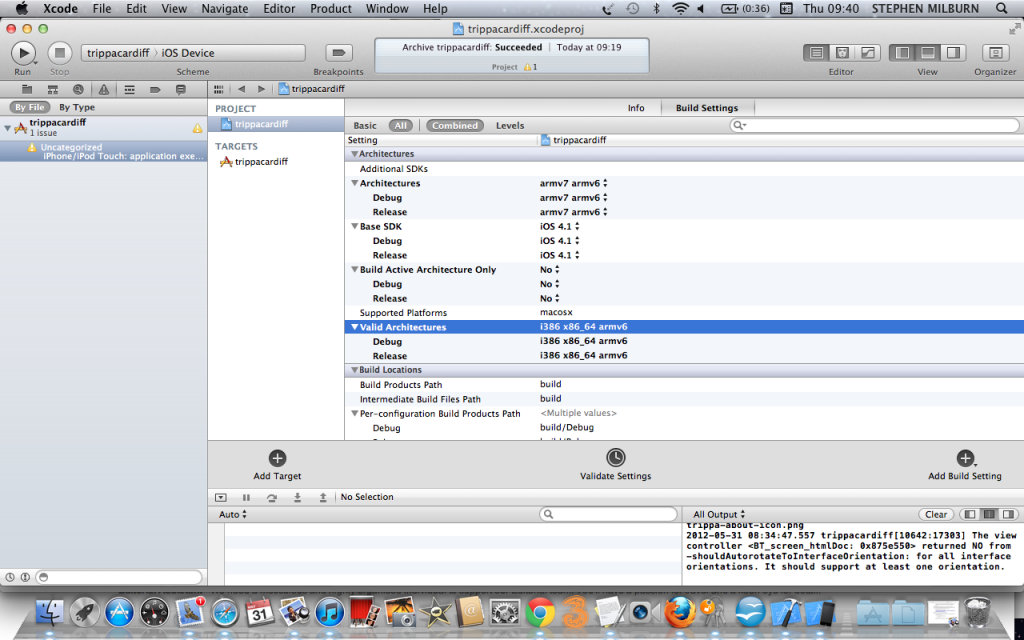Open the Organizer window
The width and height of the screenshot is (1024, 640).
995,53
